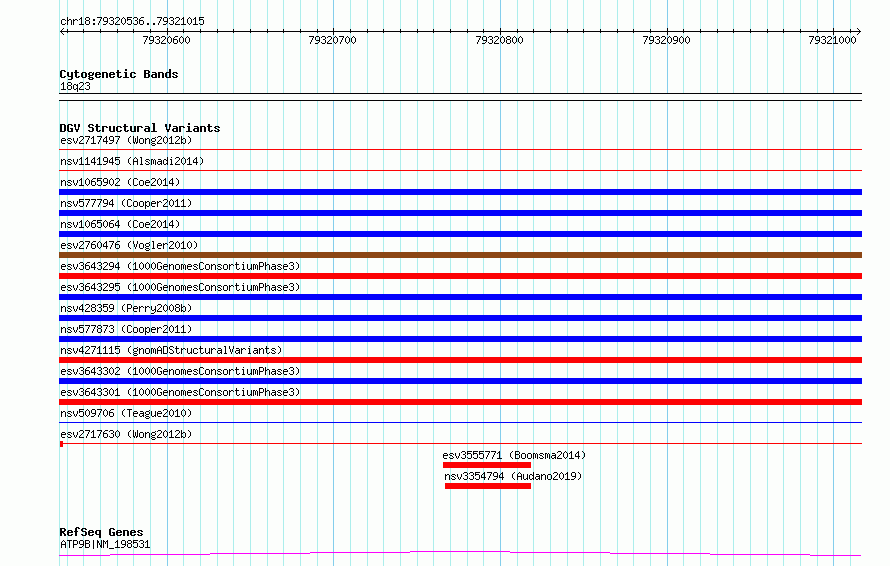This screenshot has height=566, width=890.
Task: Click the thin blue line for nsv509706
Action: point(460,422)
